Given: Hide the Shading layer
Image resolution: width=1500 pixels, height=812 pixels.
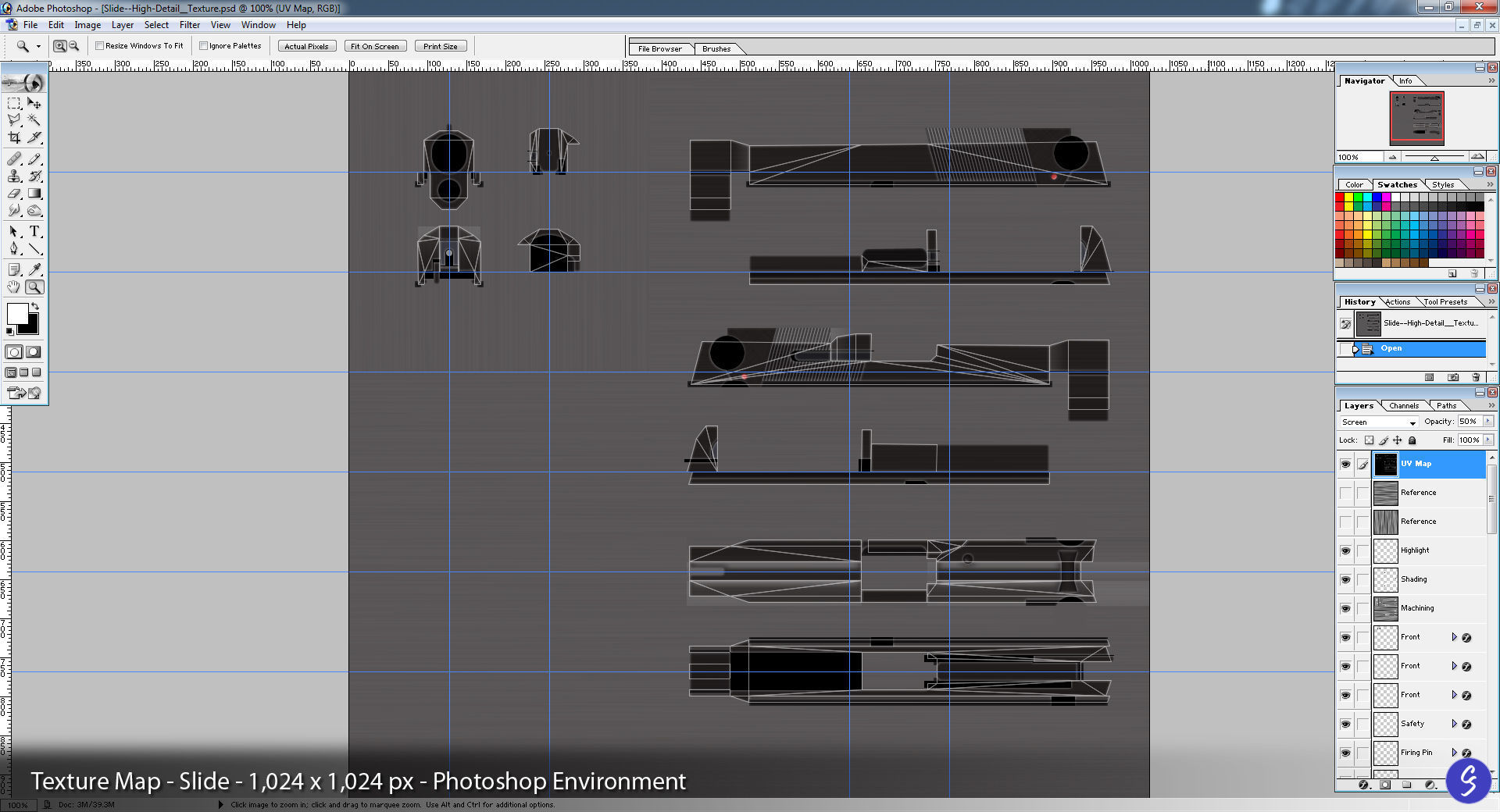Looking at the screenshot, I should coord(1345,579).
